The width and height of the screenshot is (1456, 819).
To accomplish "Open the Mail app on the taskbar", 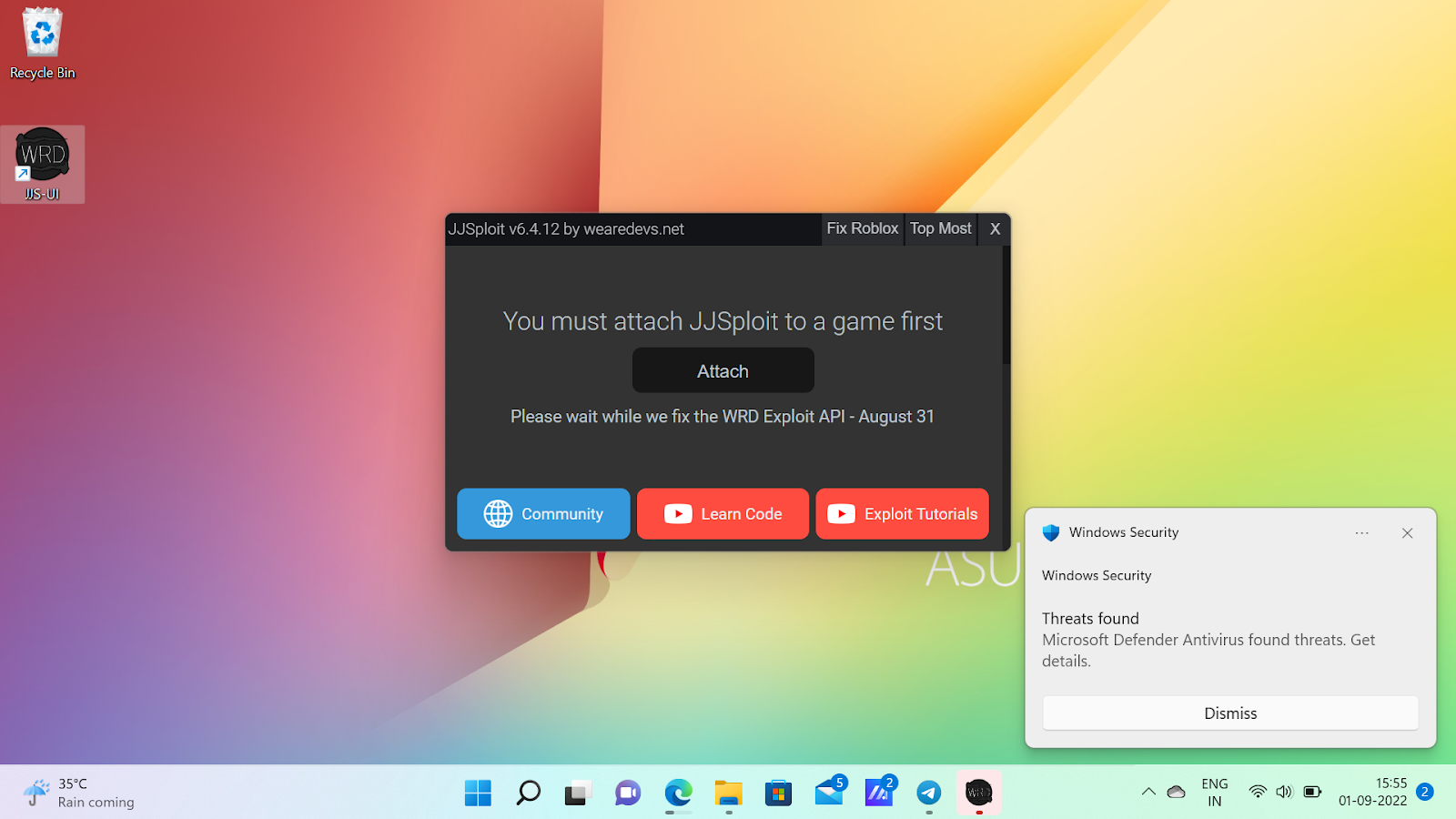I will click(x=829, y=793).
